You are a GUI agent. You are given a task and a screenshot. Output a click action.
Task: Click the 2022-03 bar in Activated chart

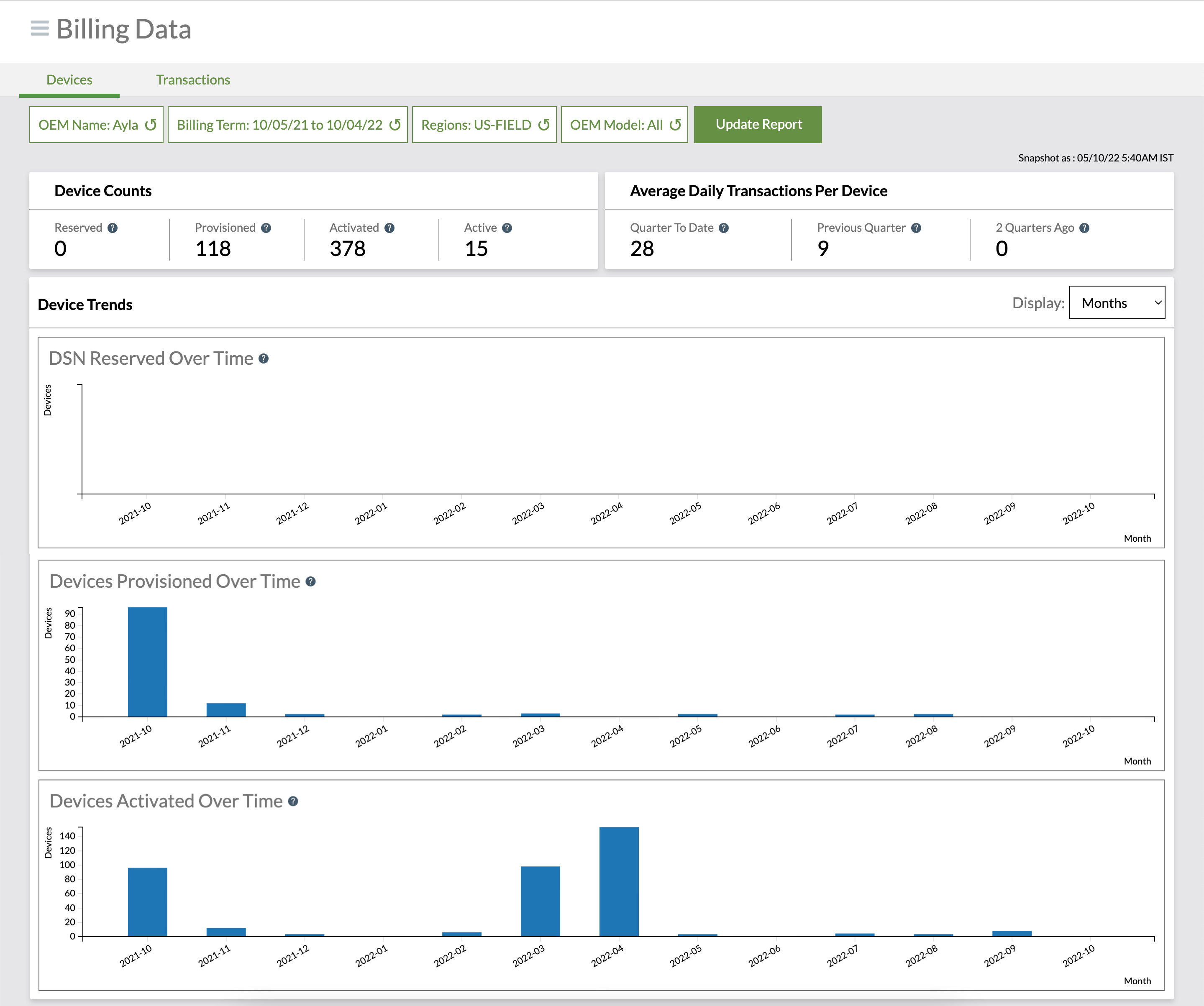coord(541,901)
